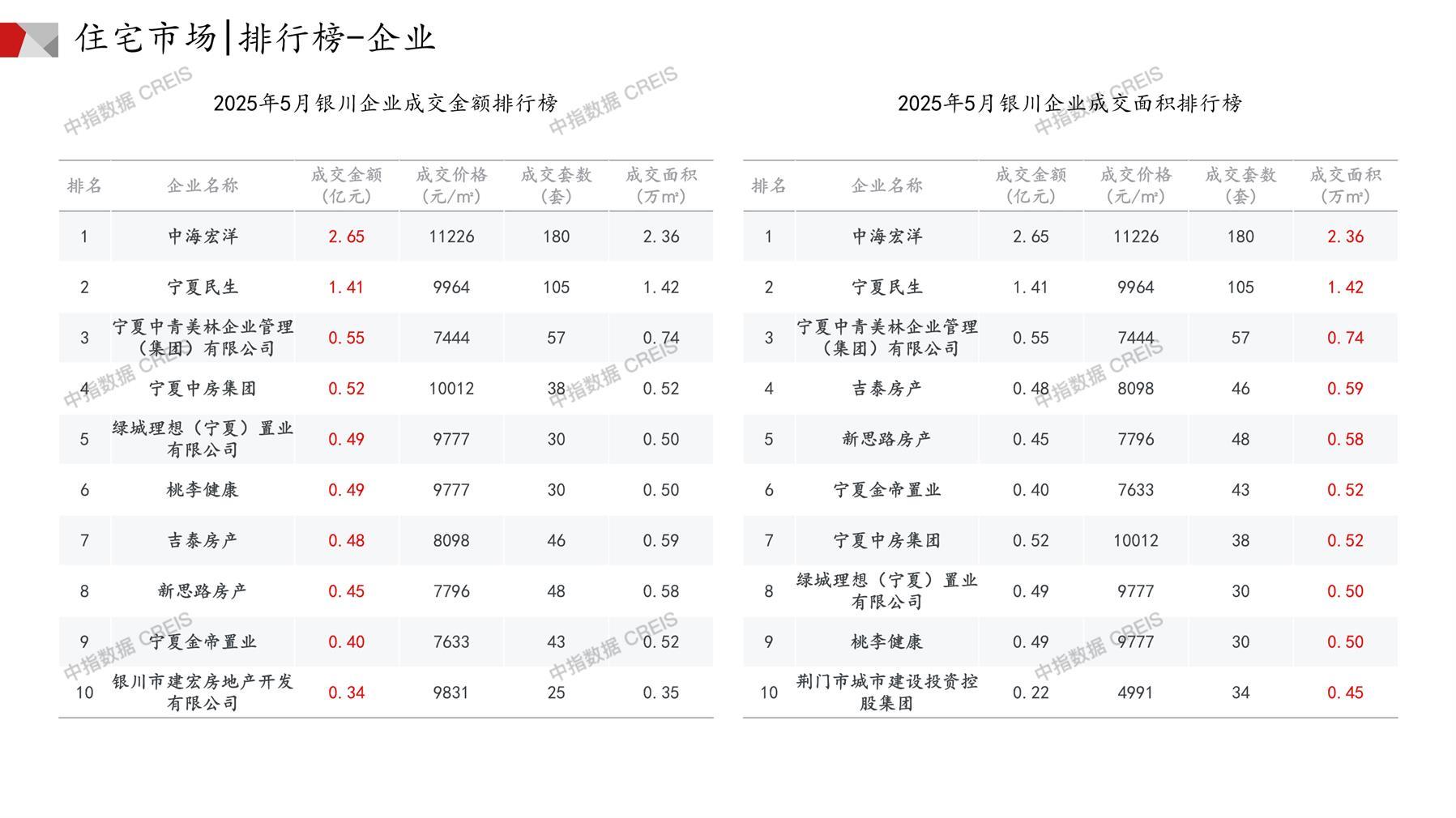Select the 2025年5月银川企业成交面积排行榜 table title
The width and height of the screenshot is (1456, 818).
pyautogui.click(x=1070, y=103)
